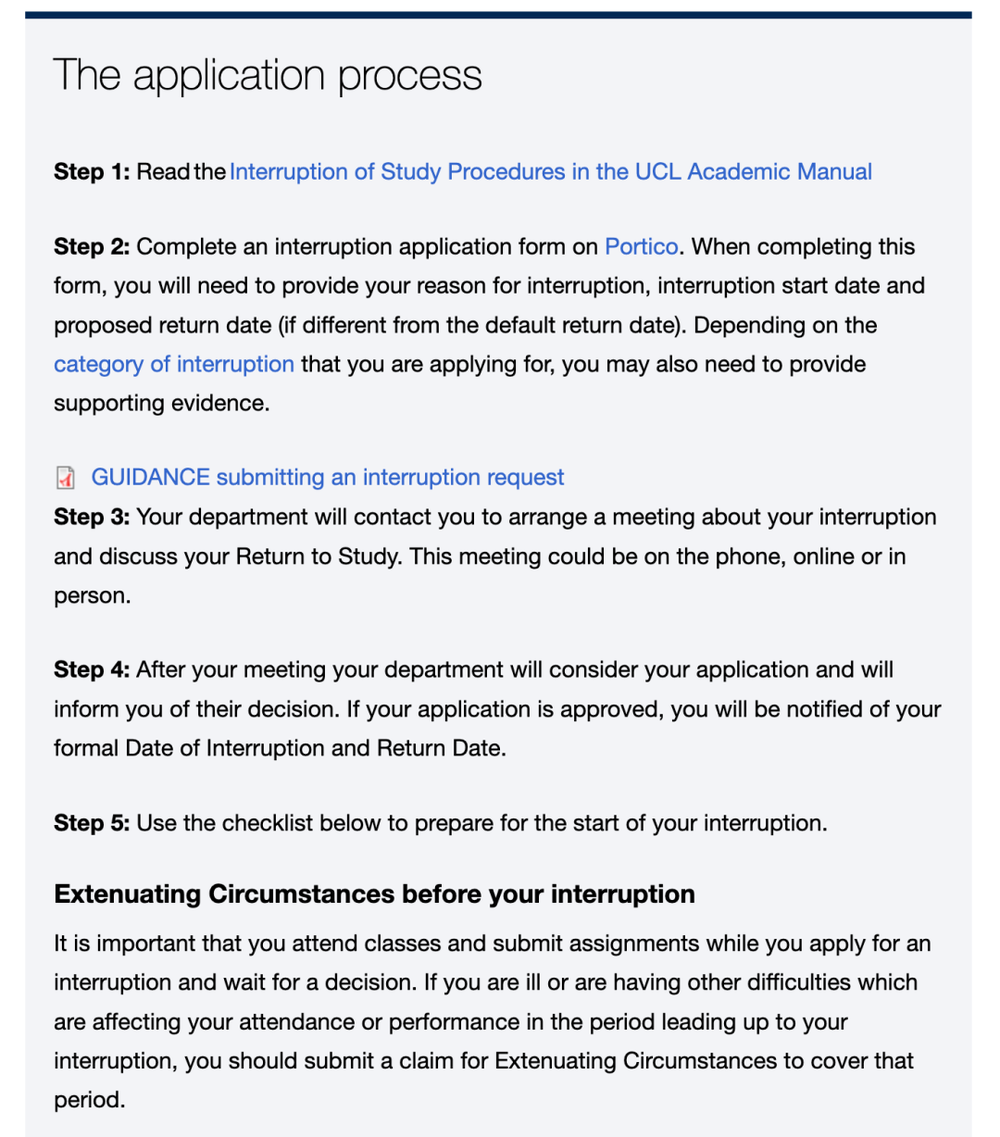This screenshot has width=1000, height=1137.
Task: Click the bold 'Step 2:' label
Action: click(92, 247)
